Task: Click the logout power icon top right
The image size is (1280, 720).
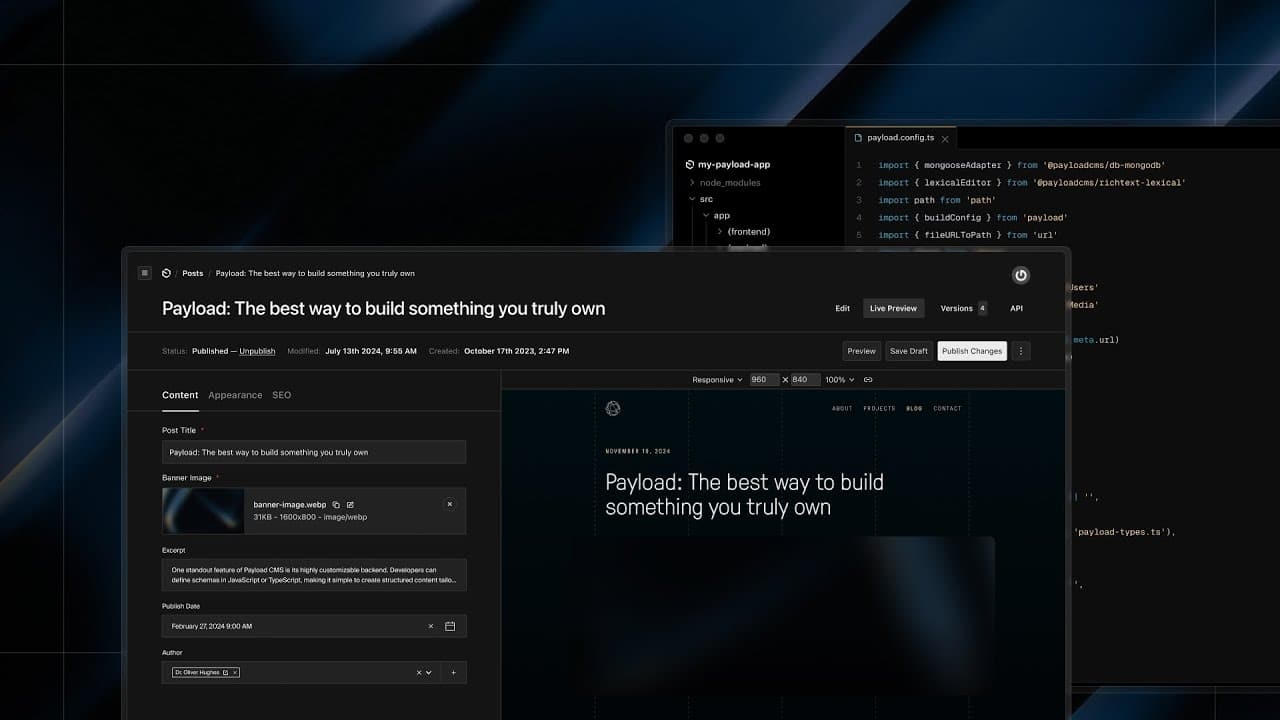Action: point(1020,275)
